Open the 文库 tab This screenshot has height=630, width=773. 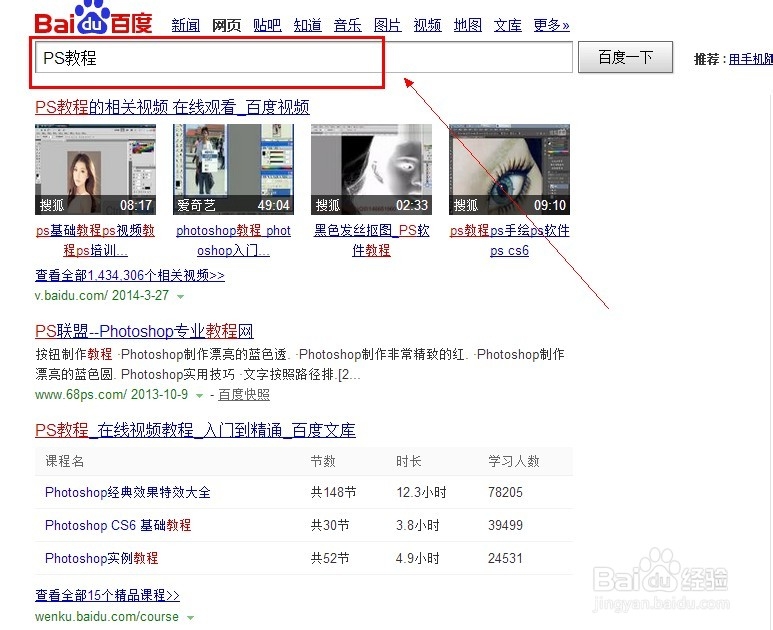click(x=508, y=25)
